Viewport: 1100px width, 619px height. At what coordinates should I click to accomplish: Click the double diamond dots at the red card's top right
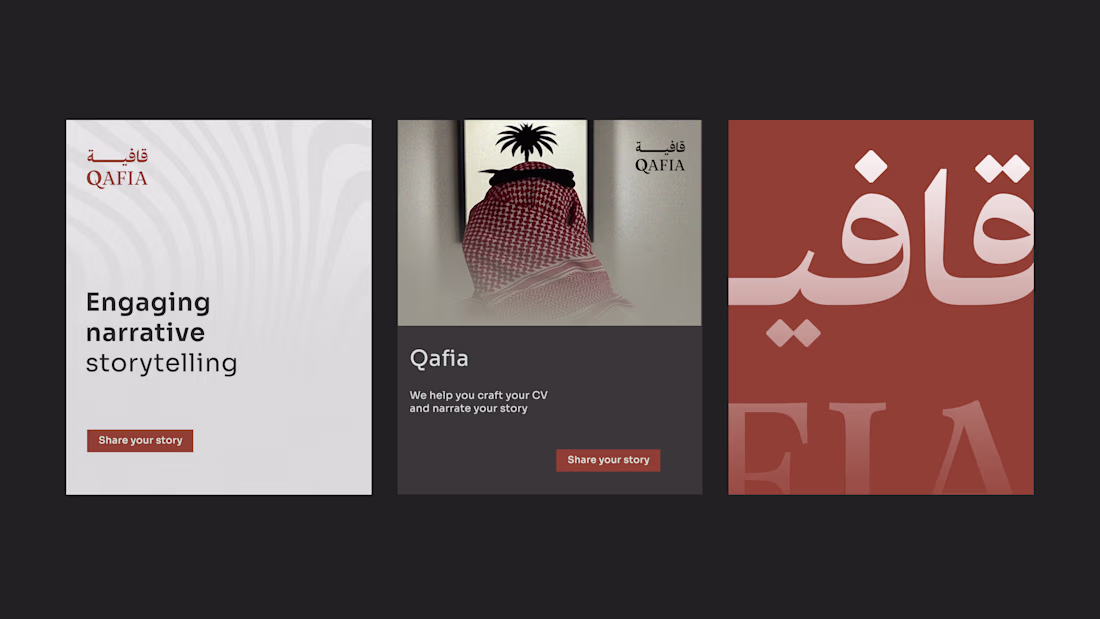pyautogui.click(x=1002, y=168)
